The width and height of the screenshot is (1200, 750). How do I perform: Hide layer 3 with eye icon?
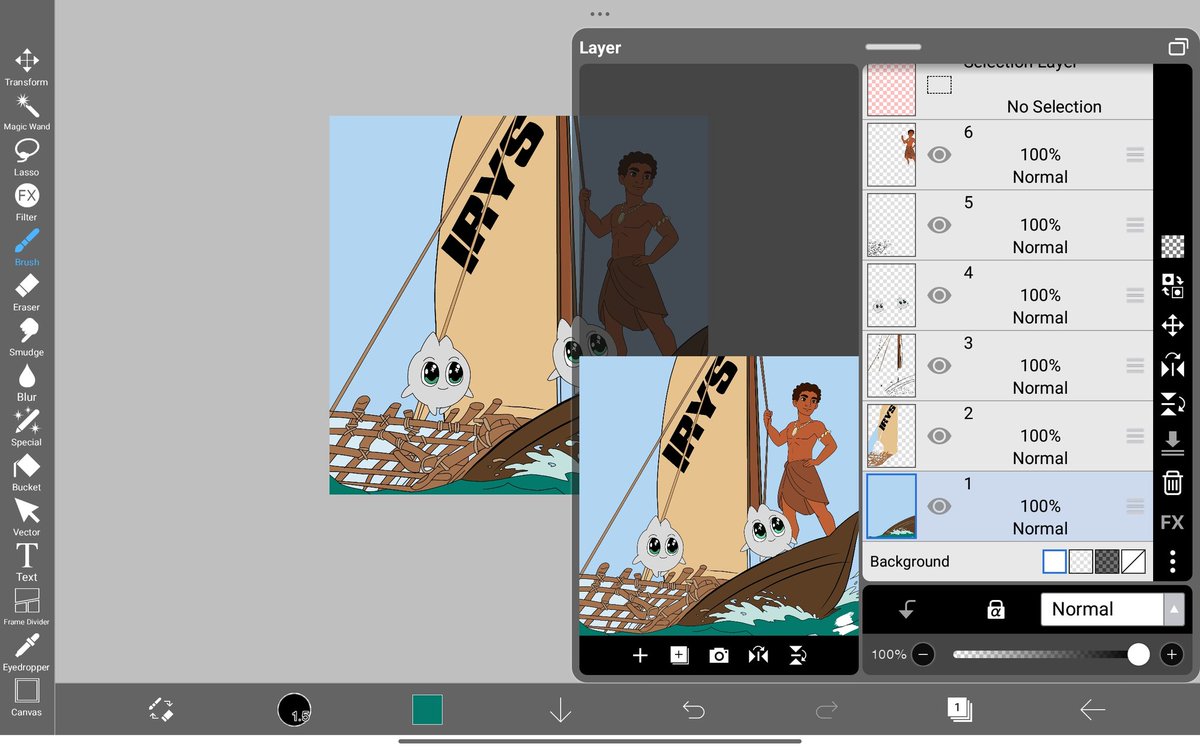939,366
